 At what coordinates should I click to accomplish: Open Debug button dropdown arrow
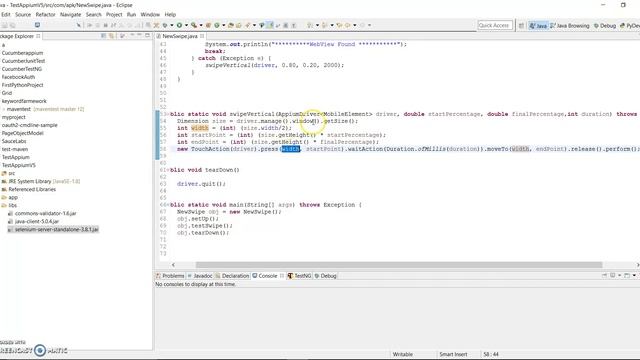(x=172, y=25)
